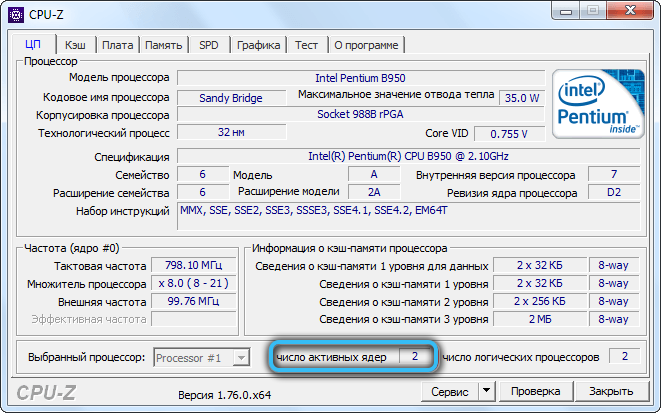Click the Intel Pentium B950 model field
Image resolution: width=661 pixels, height=413 pixels.
(x=360, y=78)
